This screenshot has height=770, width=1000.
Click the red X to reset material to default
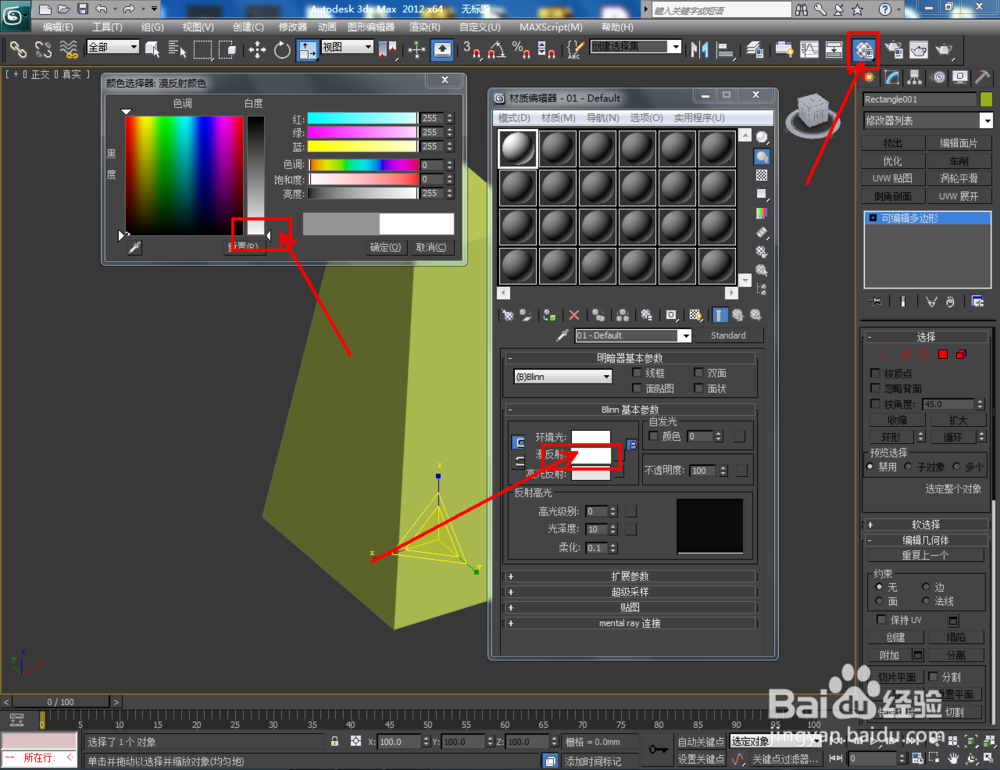point(573,316)
